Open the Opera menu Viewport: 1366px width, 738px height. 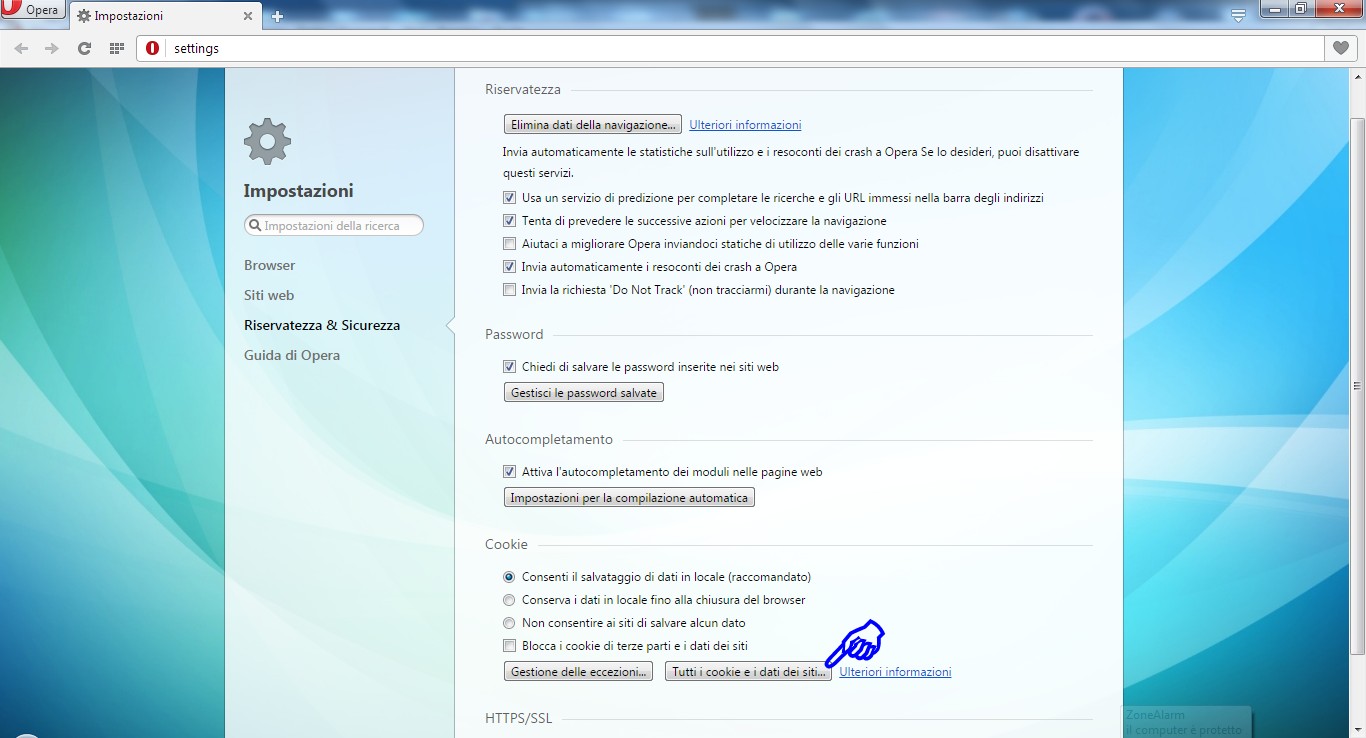32,9
